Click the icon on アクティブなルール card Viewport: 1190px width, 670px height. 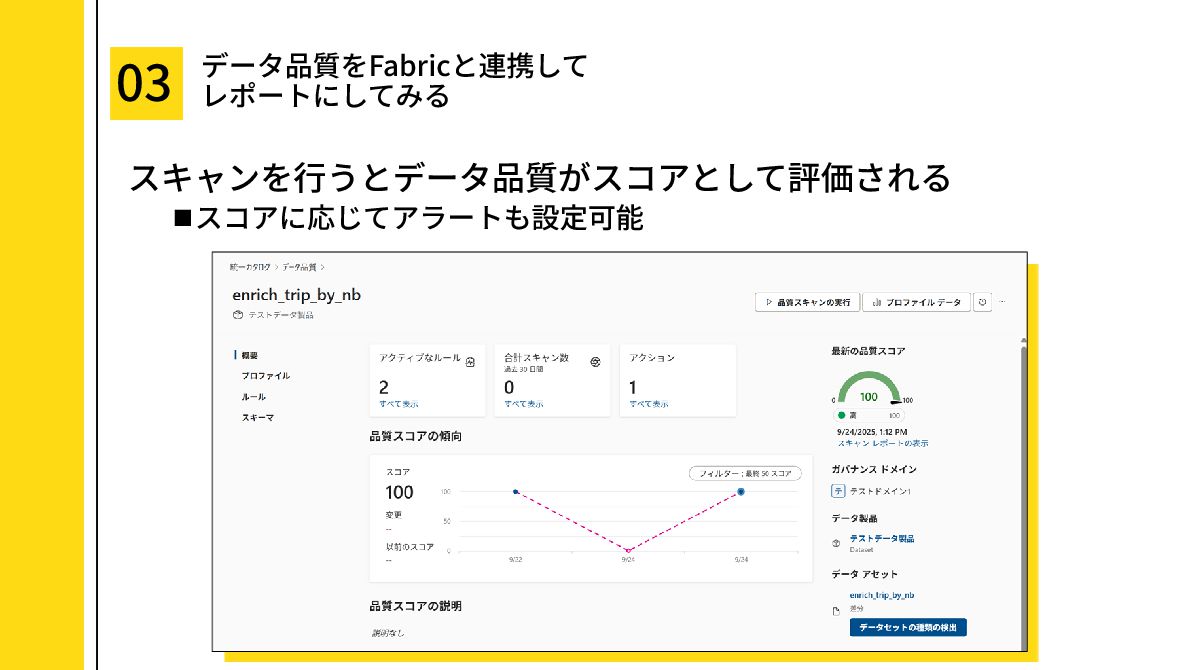point(471,361)
